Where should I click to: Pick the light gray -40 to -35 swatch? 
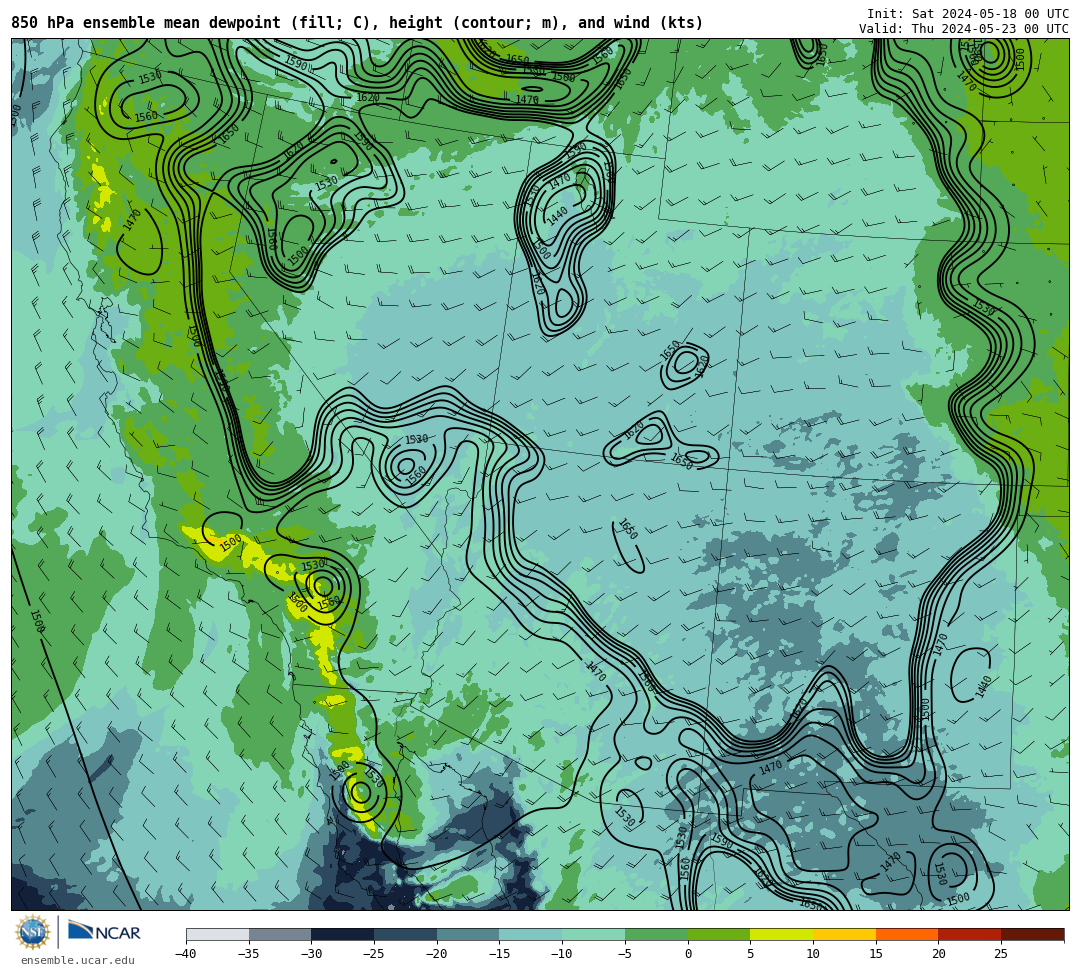pos(218,934)
